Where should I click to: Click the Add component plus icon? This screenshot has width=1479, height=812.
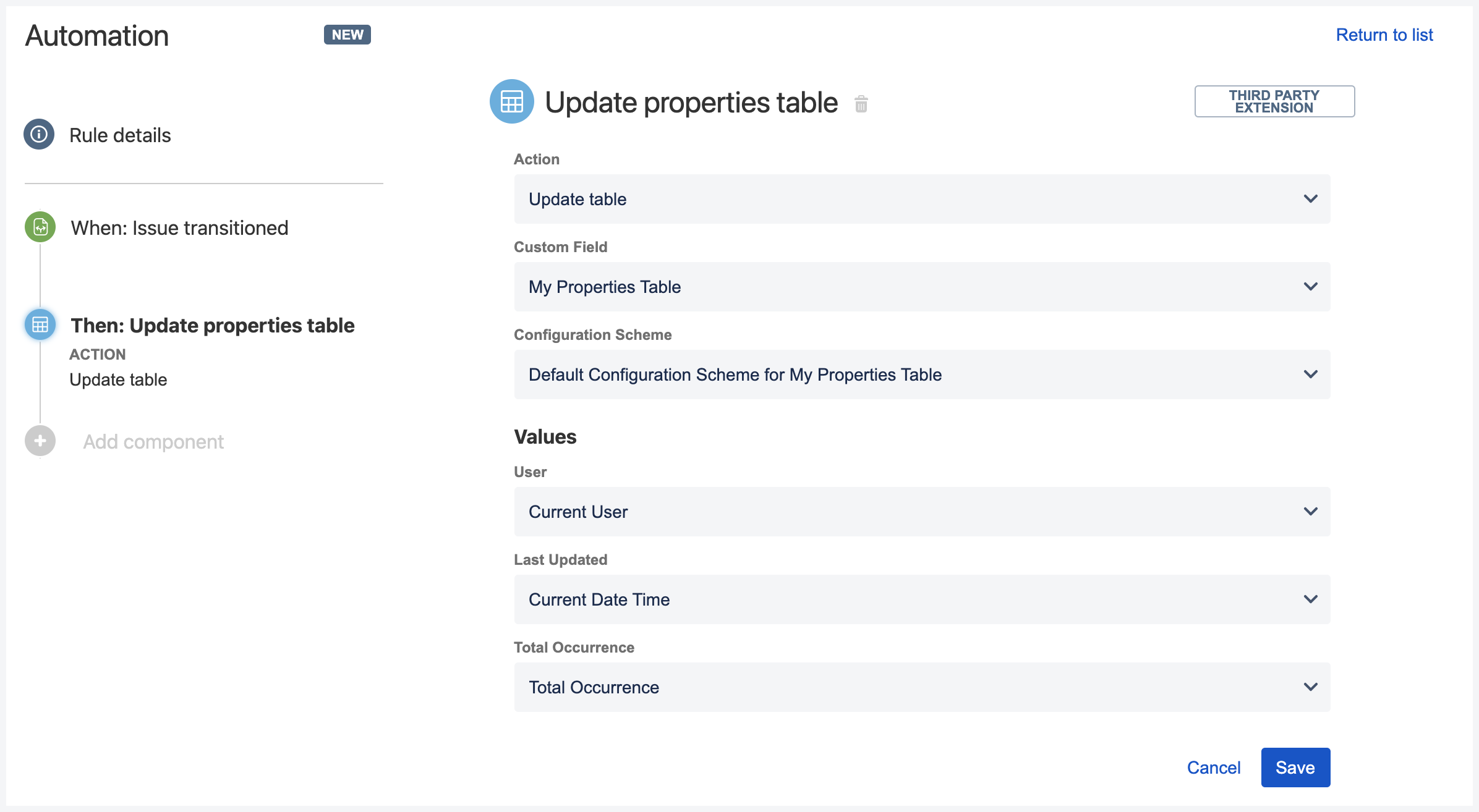pos(40,441)
